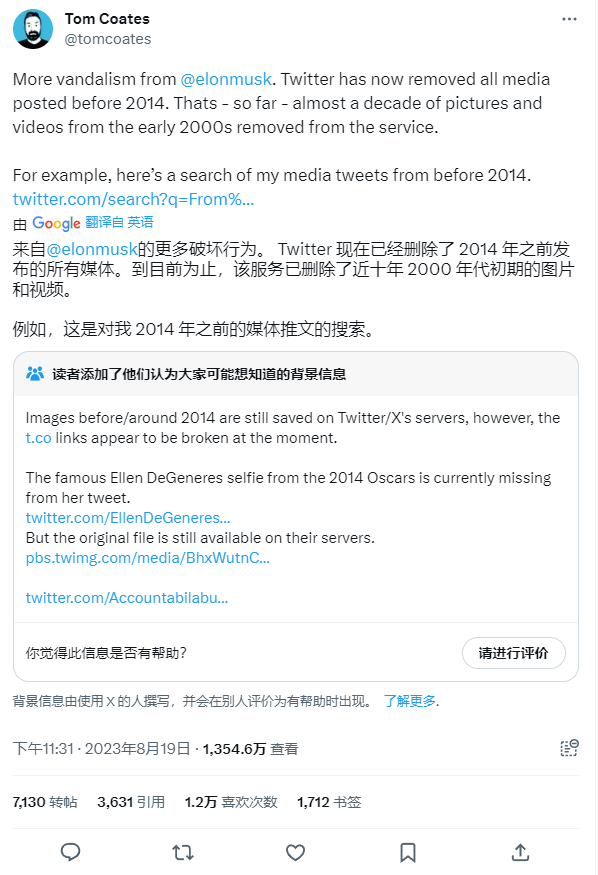Open the t.co link in the note

tap(38, 438)
